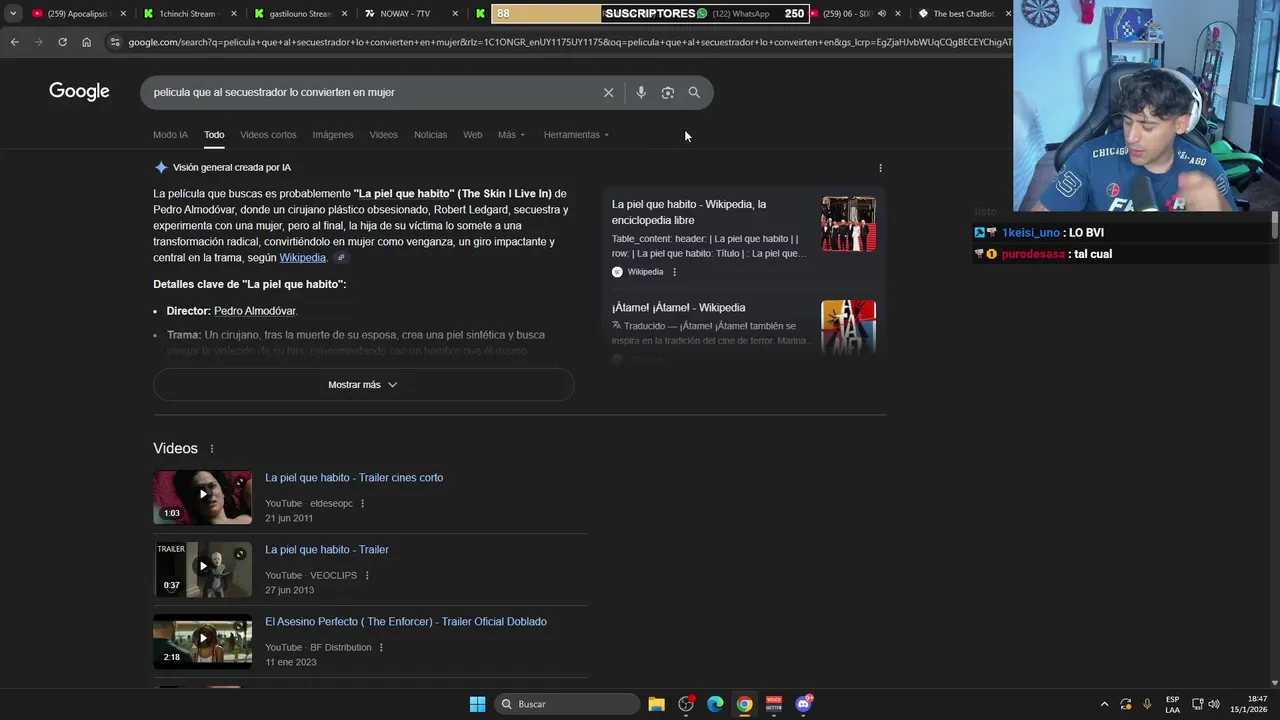1280x720 pixels.
Task: Play the 1:03 trailer thumbnail
Action: pos(203,497)
